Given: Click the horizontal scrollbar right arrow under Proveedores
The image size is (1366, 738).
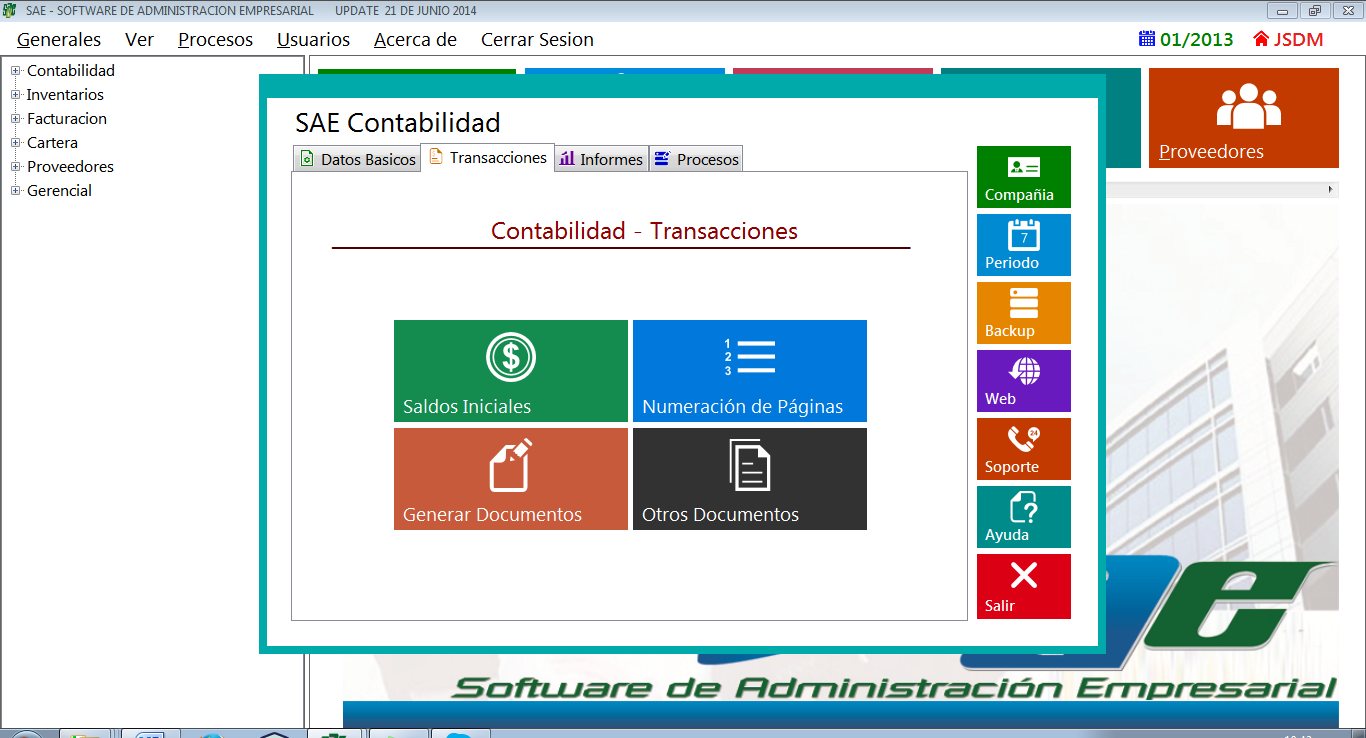Looking at the screenshot, I should click(1331, 189).
